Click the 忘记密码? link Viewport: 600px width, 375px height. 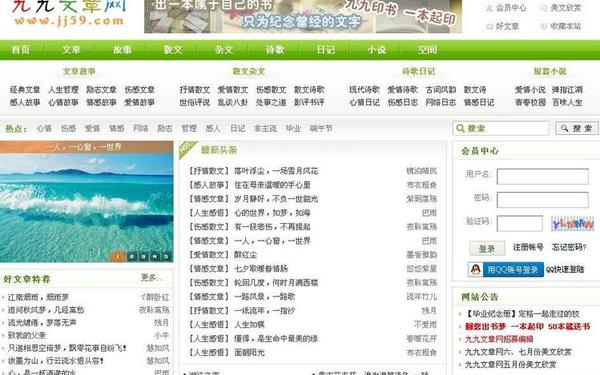click(x=569, y=247)
